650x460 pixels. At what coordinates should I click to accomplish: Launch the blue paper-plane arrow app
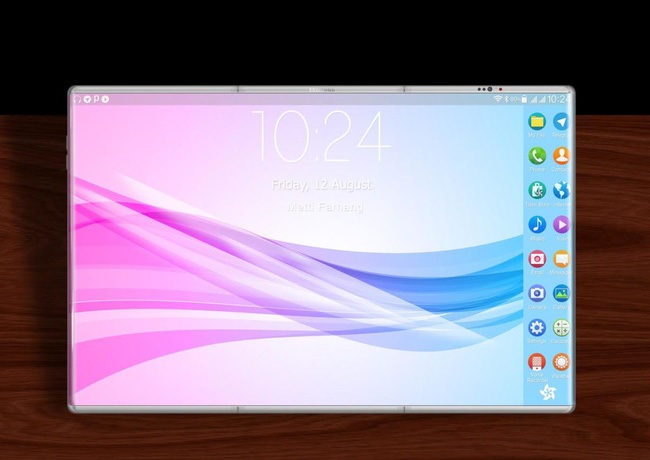click(x=561, y=121)
